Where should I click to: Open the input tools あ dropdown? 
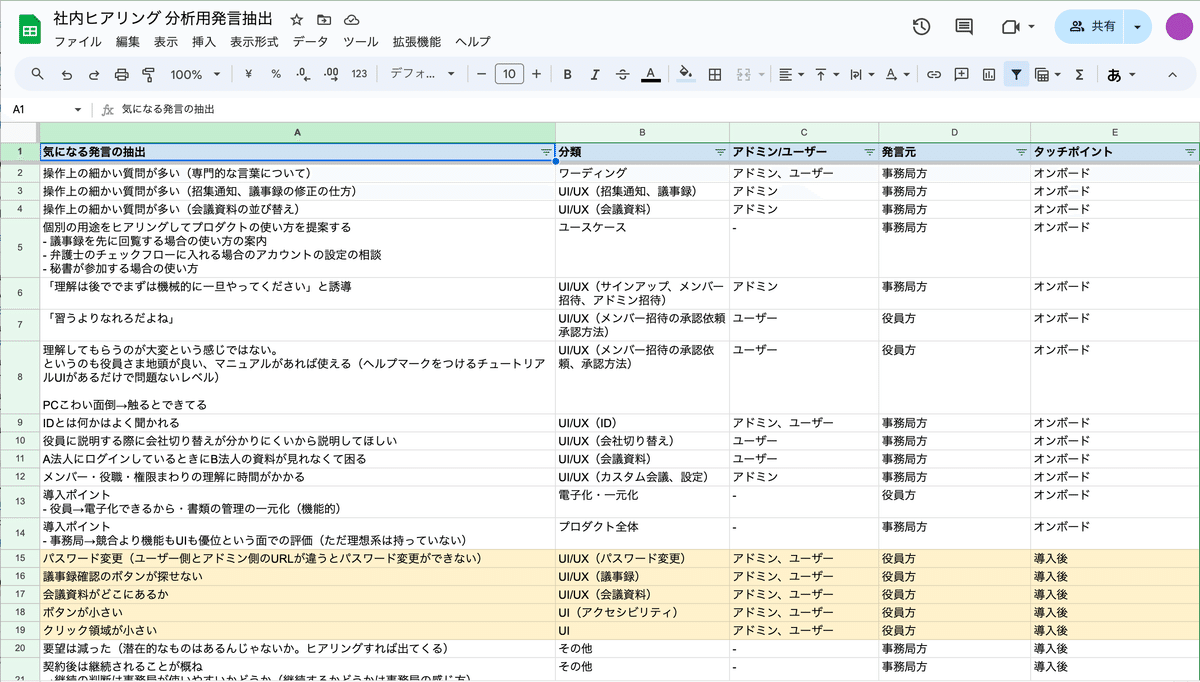(1121, 74)
